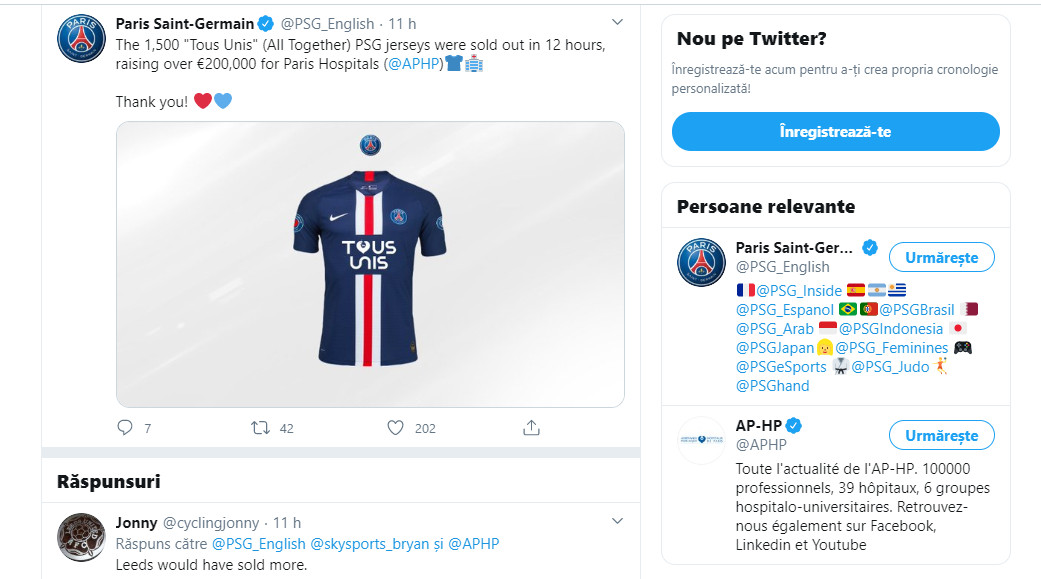1041x579 pixels.
Task: Open the @PSGBrasil link in the bio
Action: (x=916, y=309)
